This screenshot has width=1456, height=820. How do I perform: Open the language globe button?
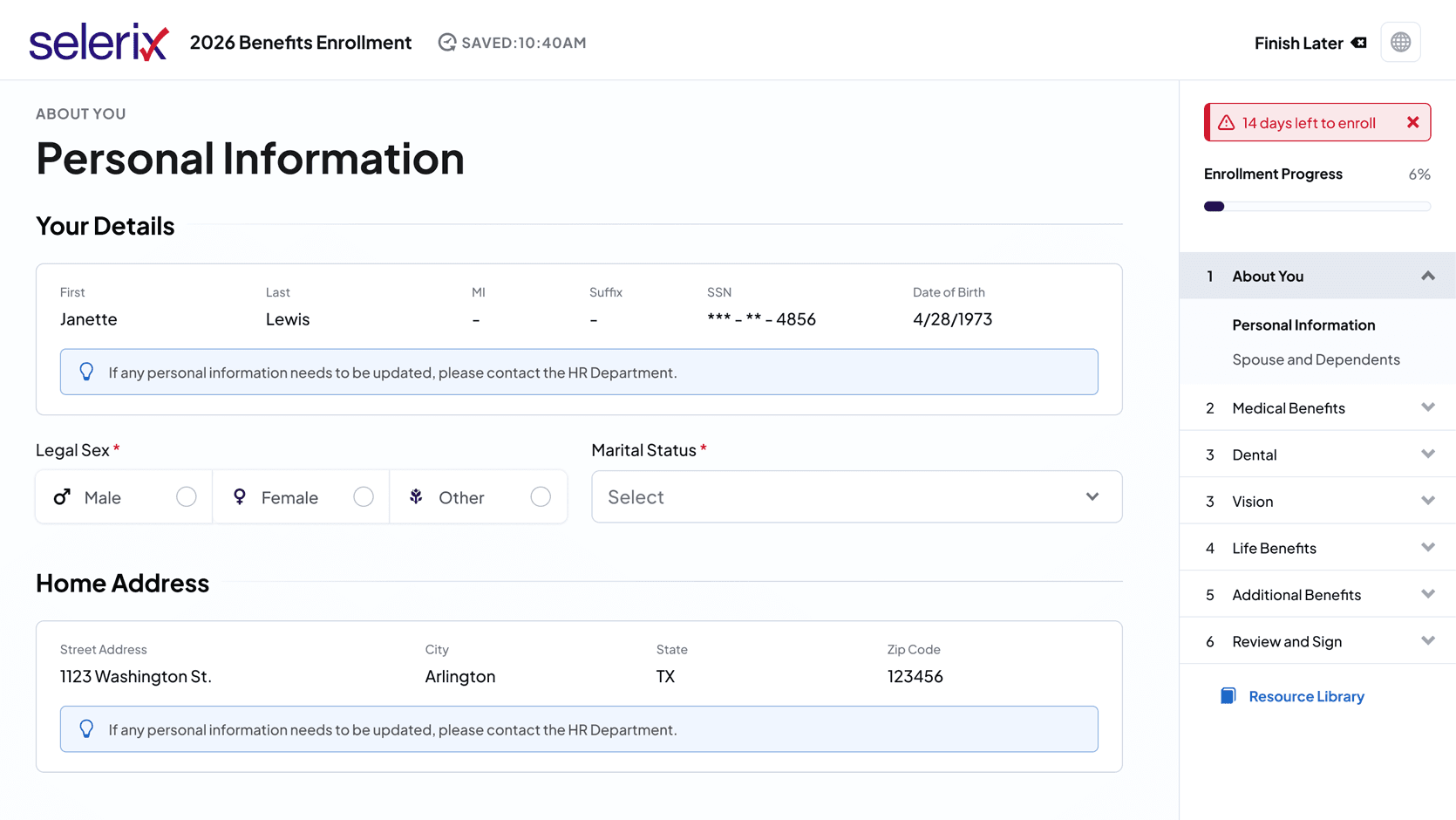pos(1400,42)
